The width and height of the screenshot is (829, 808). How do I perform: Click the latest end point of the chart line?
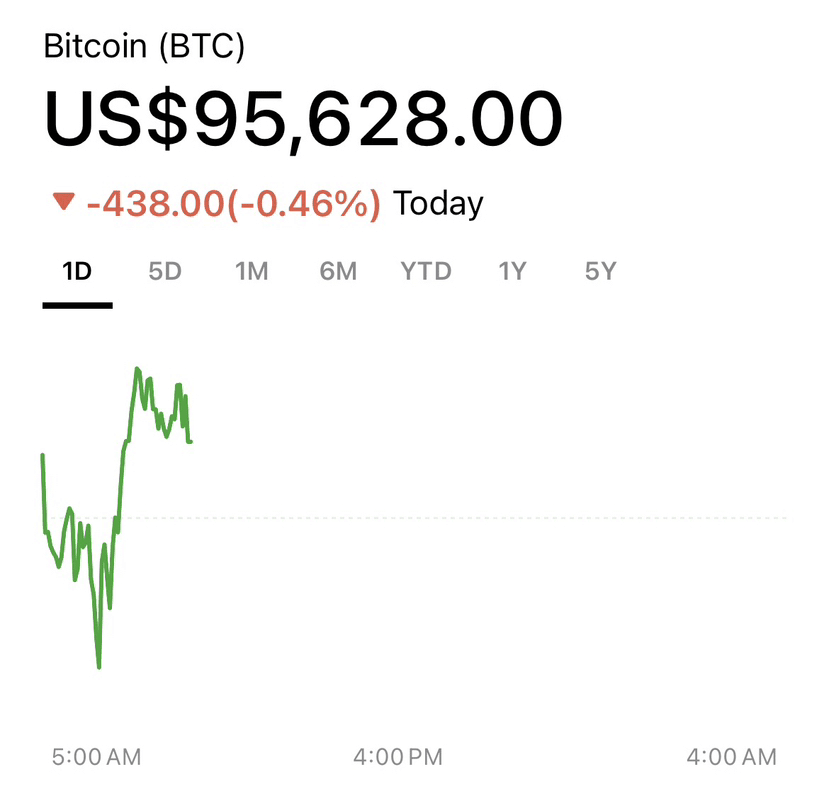[x=190, y=441]
